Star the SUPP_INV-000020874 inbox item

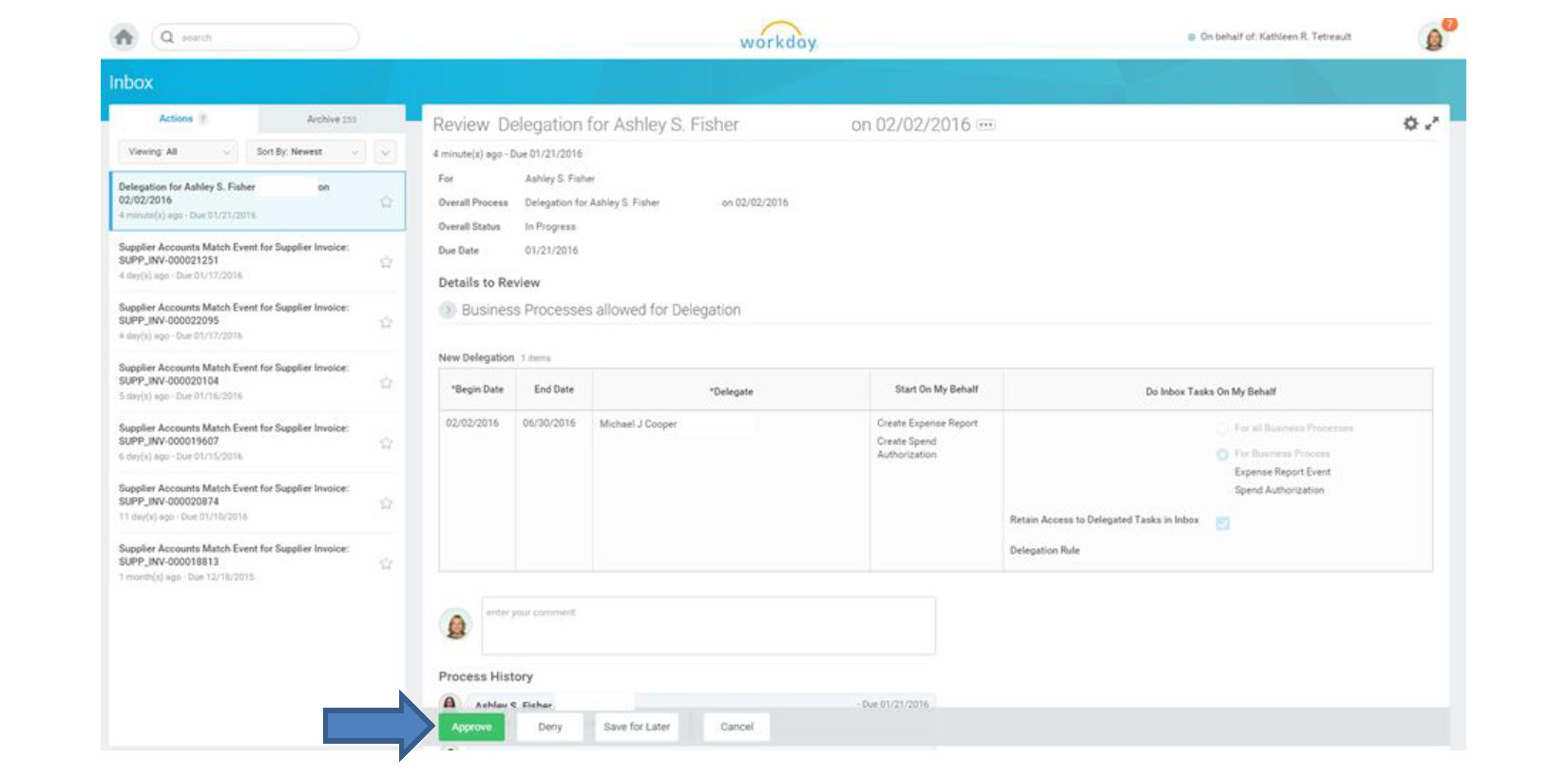386,503
